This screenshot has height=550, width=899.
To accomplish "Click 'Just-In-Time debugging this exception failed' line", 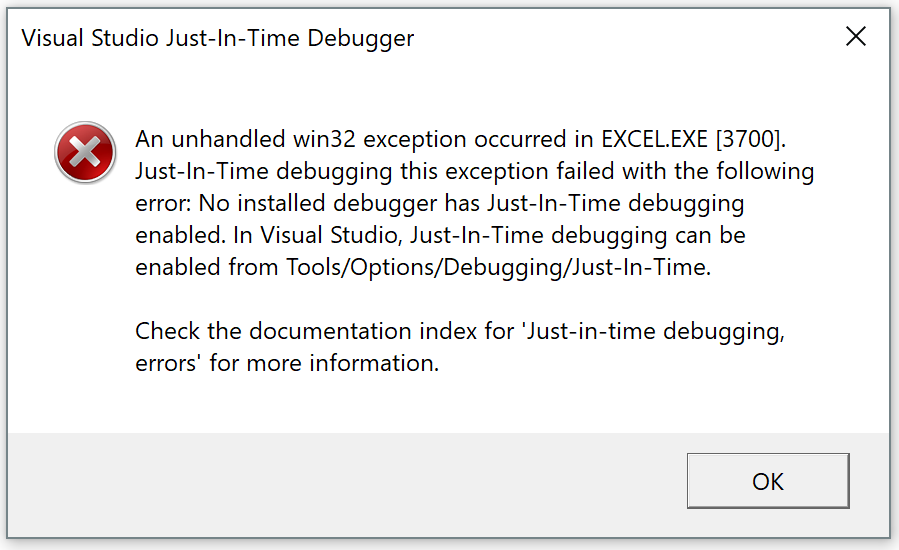I will (376, 172).
